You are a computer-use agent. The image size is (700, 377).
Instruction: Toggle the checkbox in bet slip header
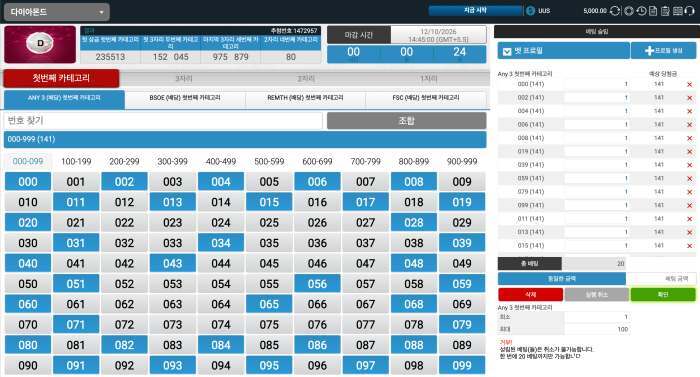tap(507, 51)
